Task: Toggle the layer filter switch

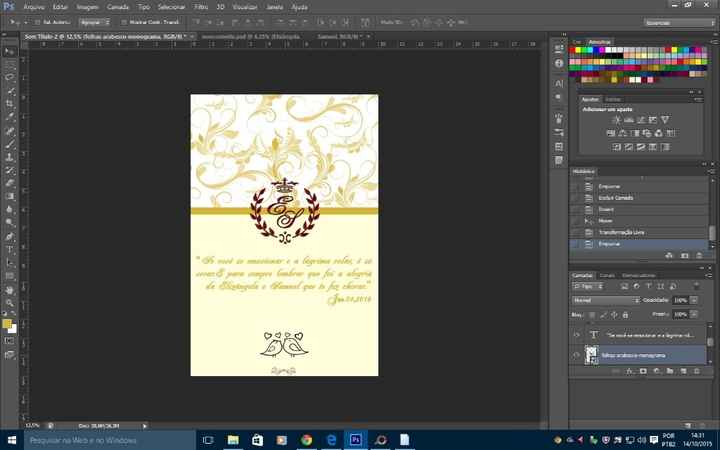Action: (x=697, y=286)
